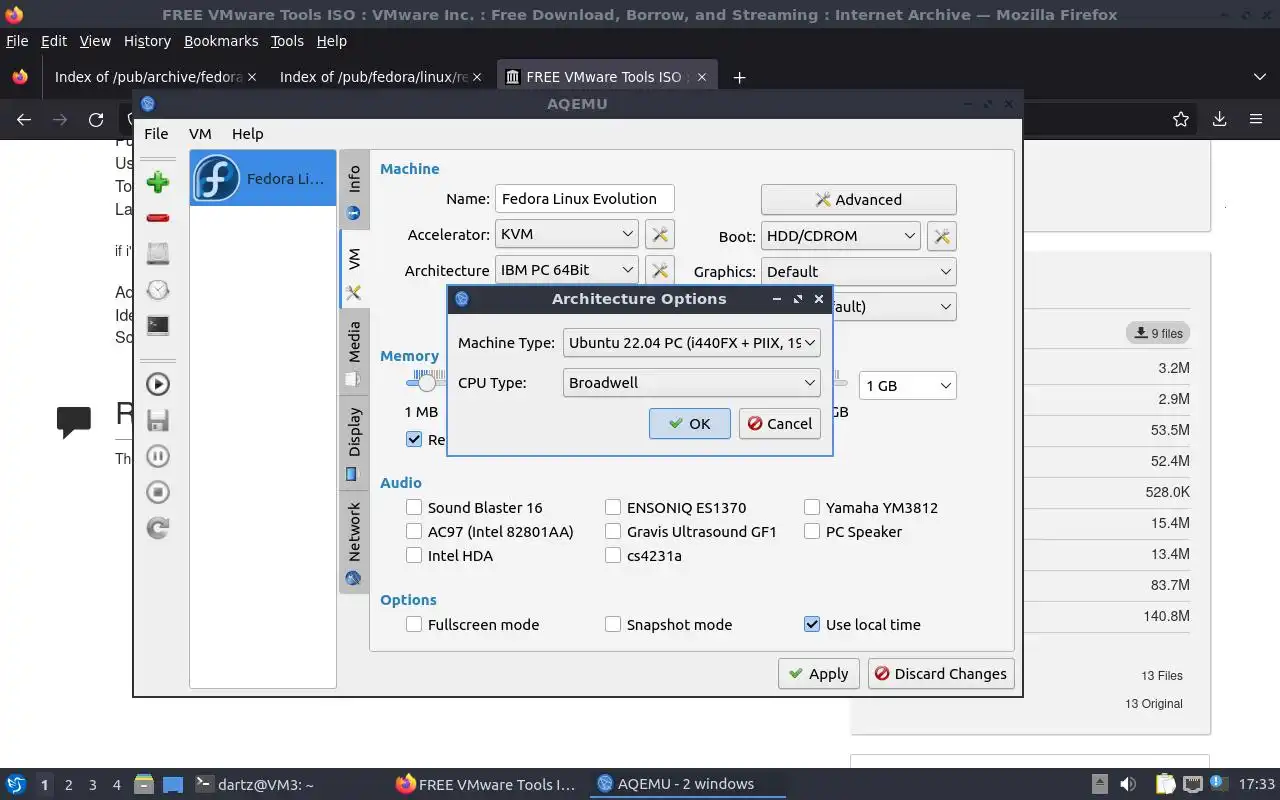Stop the VM with the stop icon
The height and width of the screenshot is (800, 1280).
(x=158, y=492)
